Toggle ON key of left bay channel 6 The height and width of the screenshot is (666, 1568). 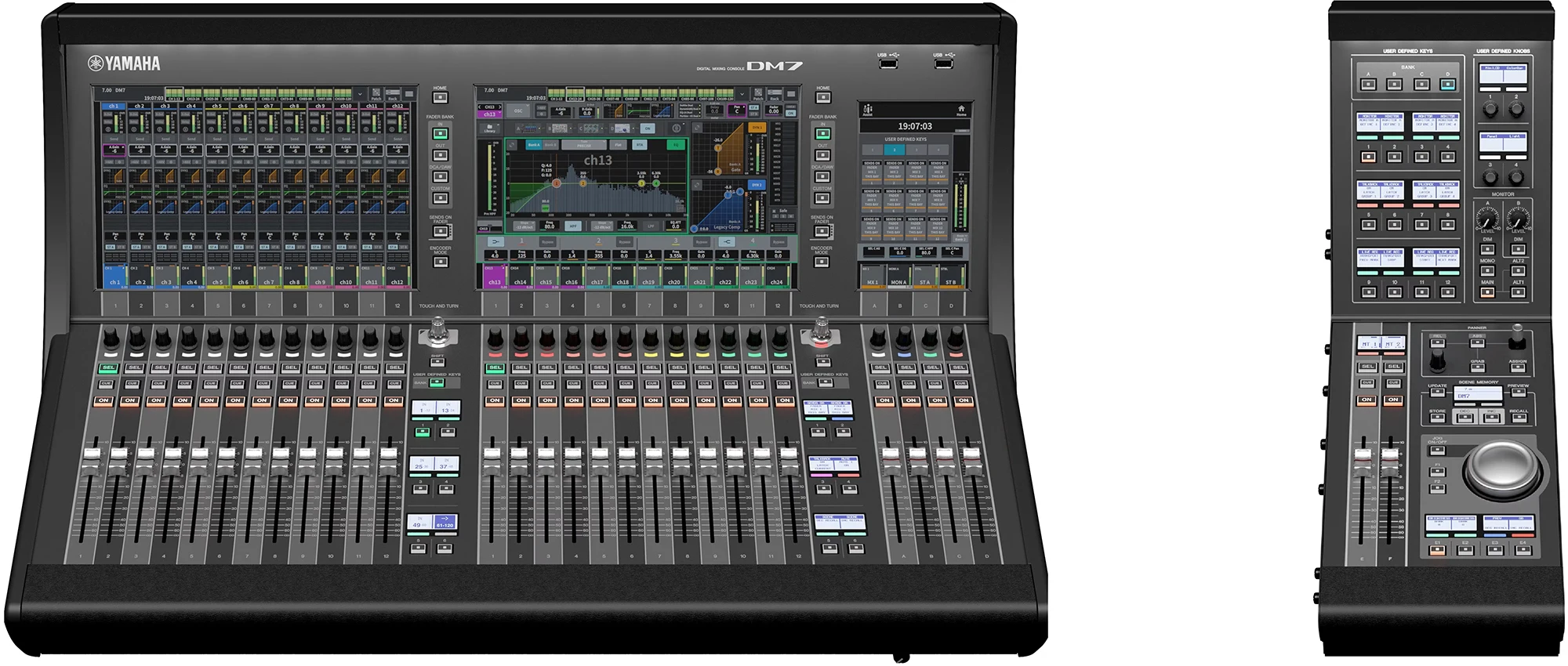[235, 401]
